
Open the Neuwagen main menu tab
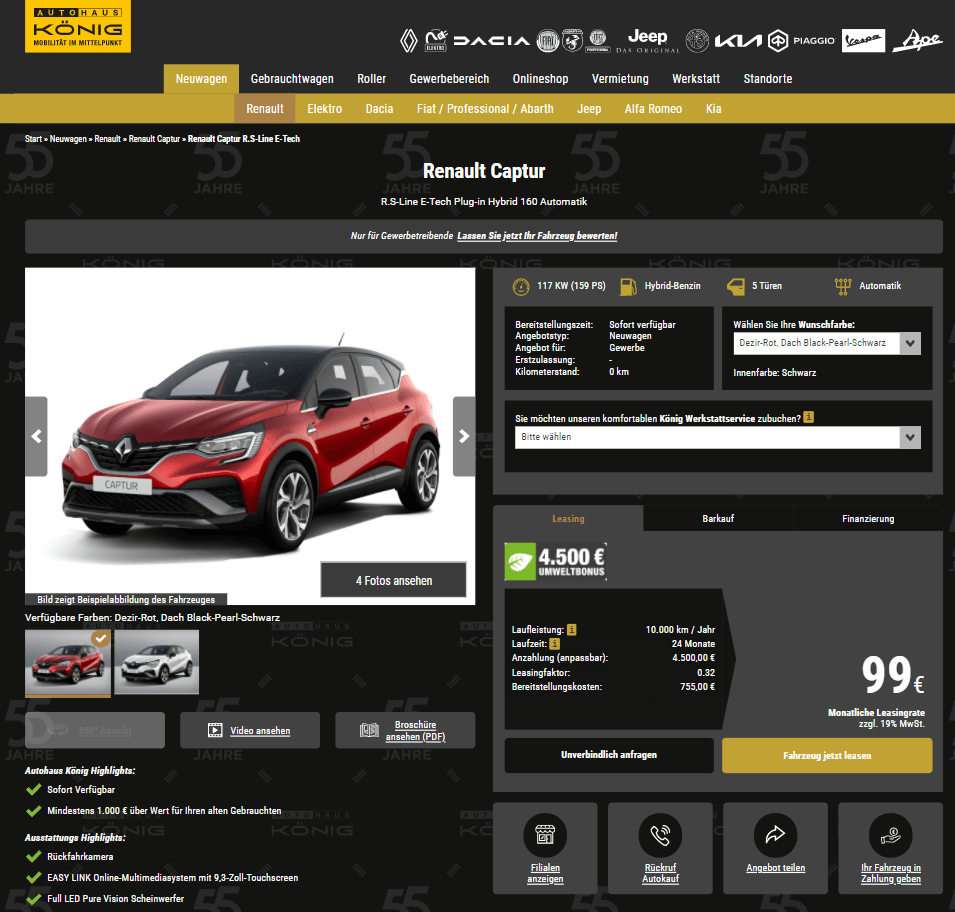[201, 79]
